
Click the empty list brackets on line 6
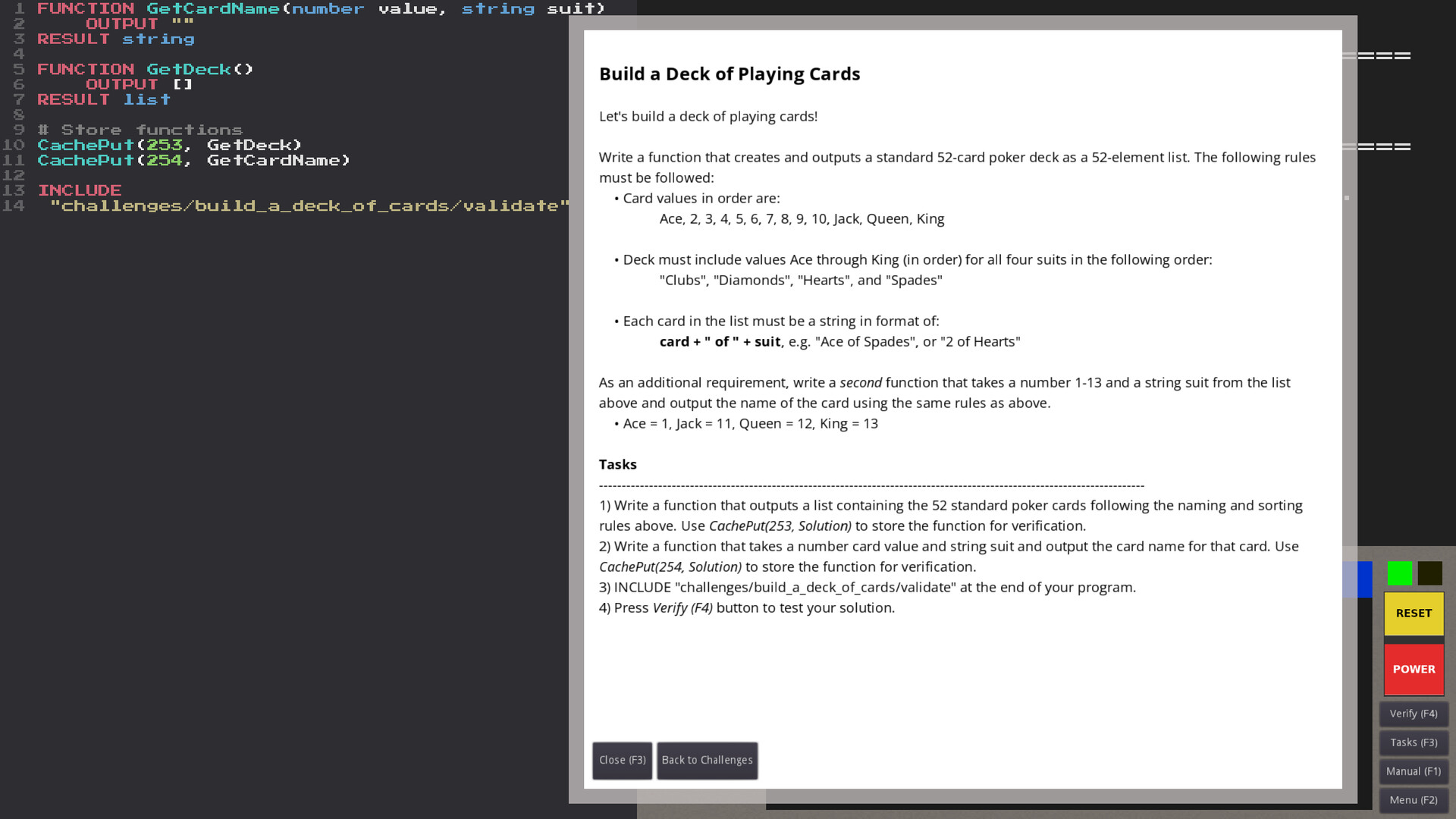pyautogui.click(x=183, y=85)
